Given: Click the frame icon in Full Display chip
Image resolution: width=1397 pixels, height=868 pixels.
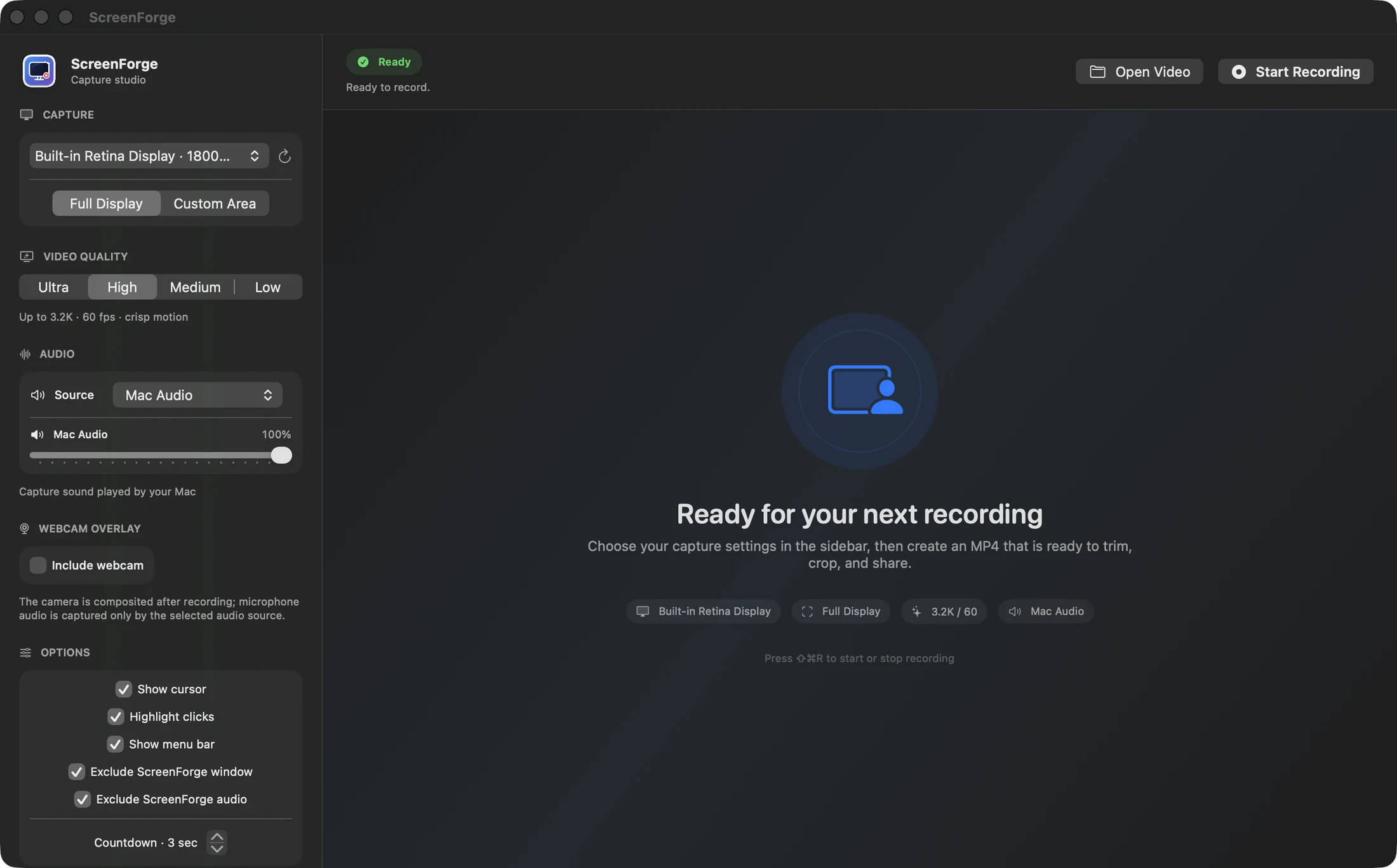Looking at the screenshot, I should [807, 611].
